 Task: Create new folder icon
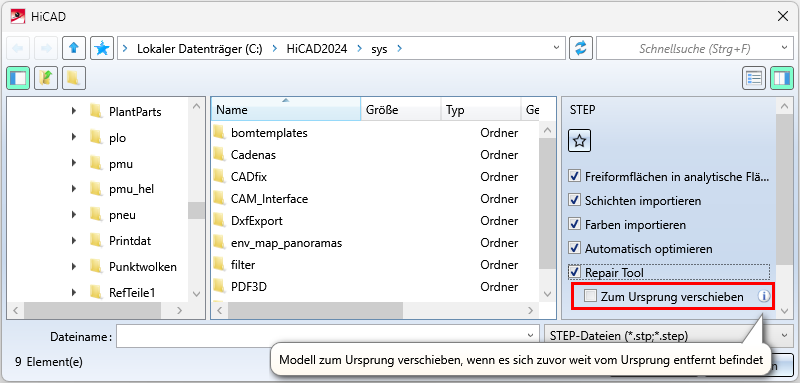pos(74,78)
